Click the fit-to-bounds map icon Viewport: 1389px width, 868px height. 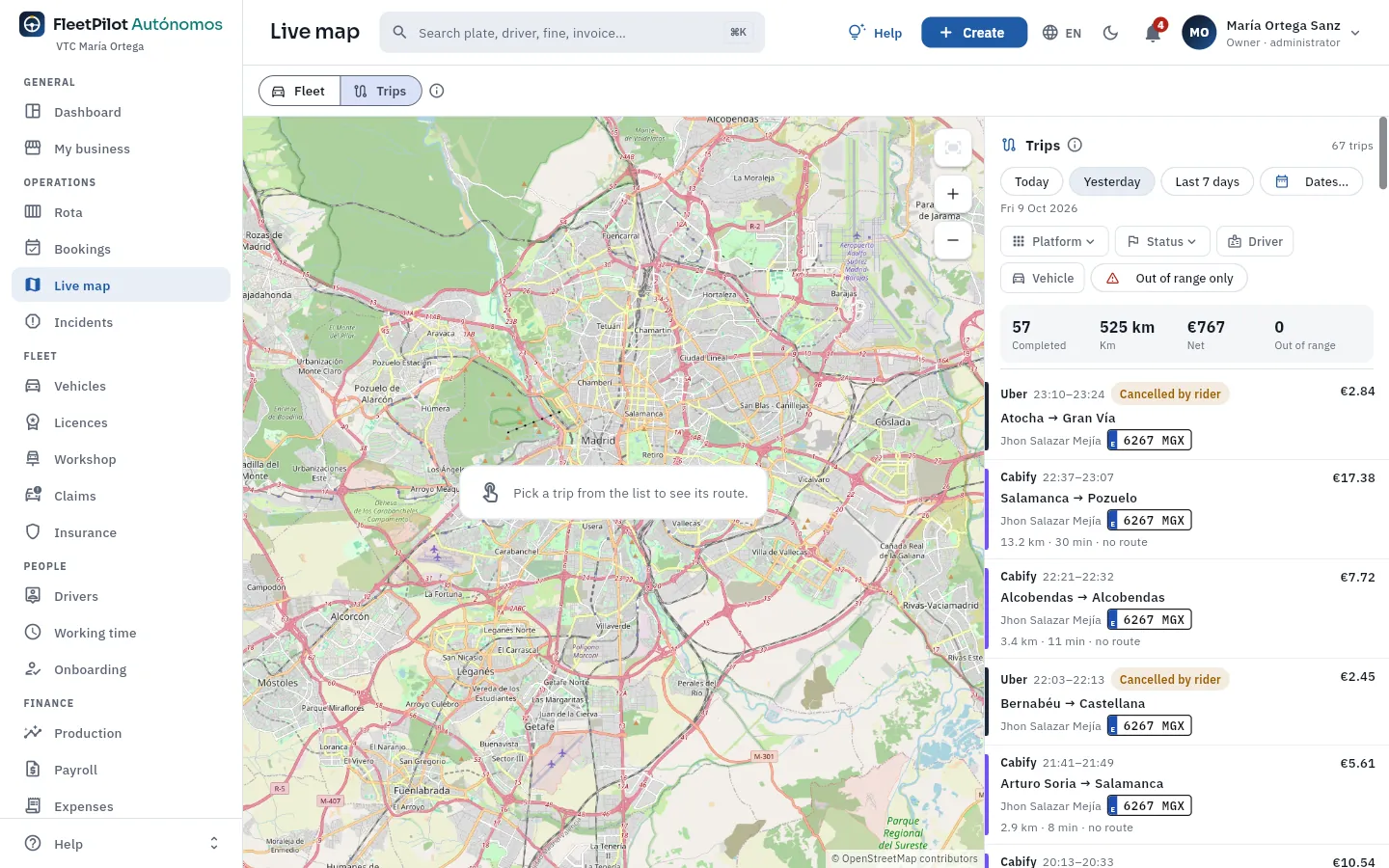pos(952,147)
